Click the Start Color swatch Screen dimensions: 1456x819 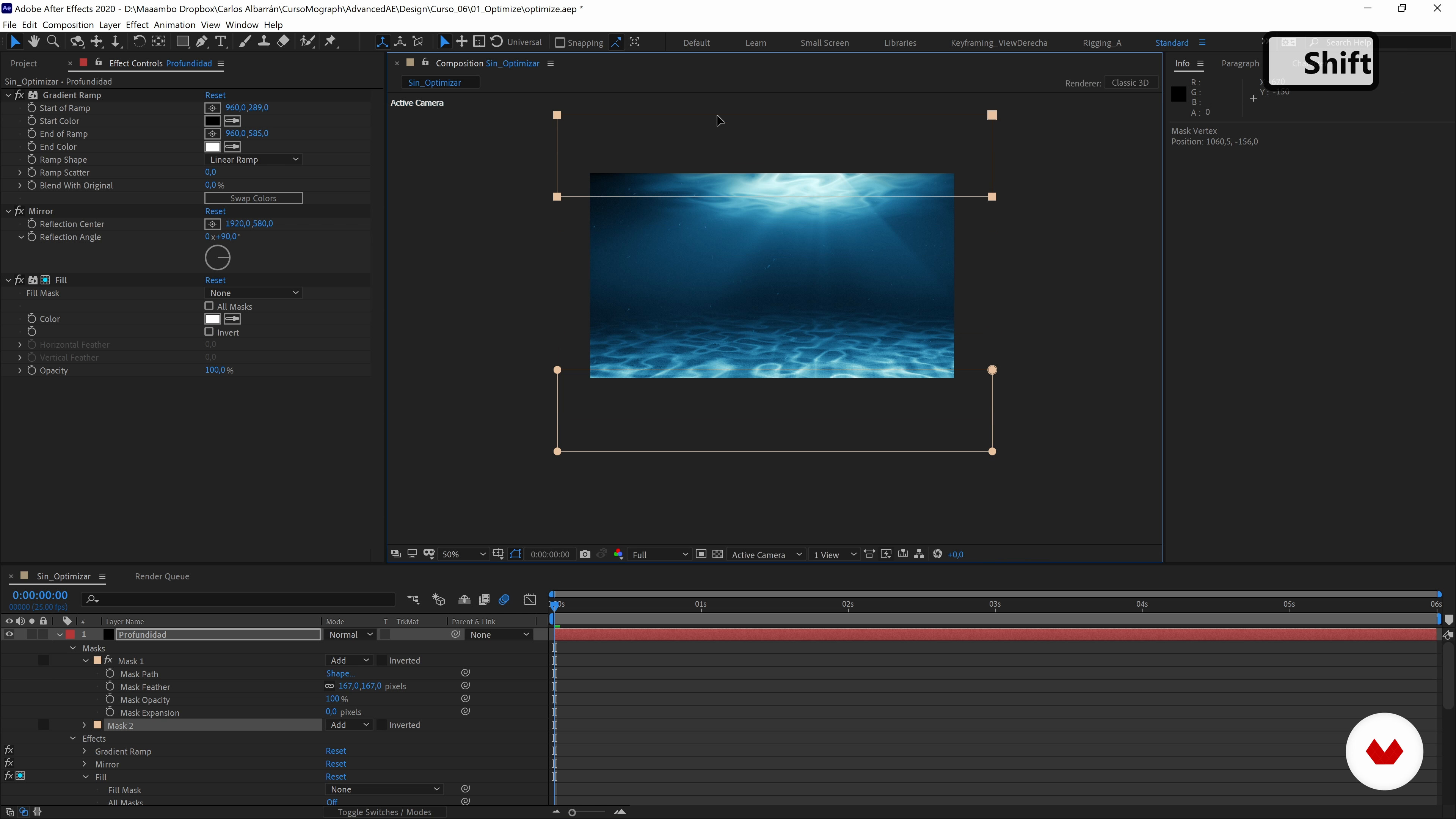click(212, 121)
